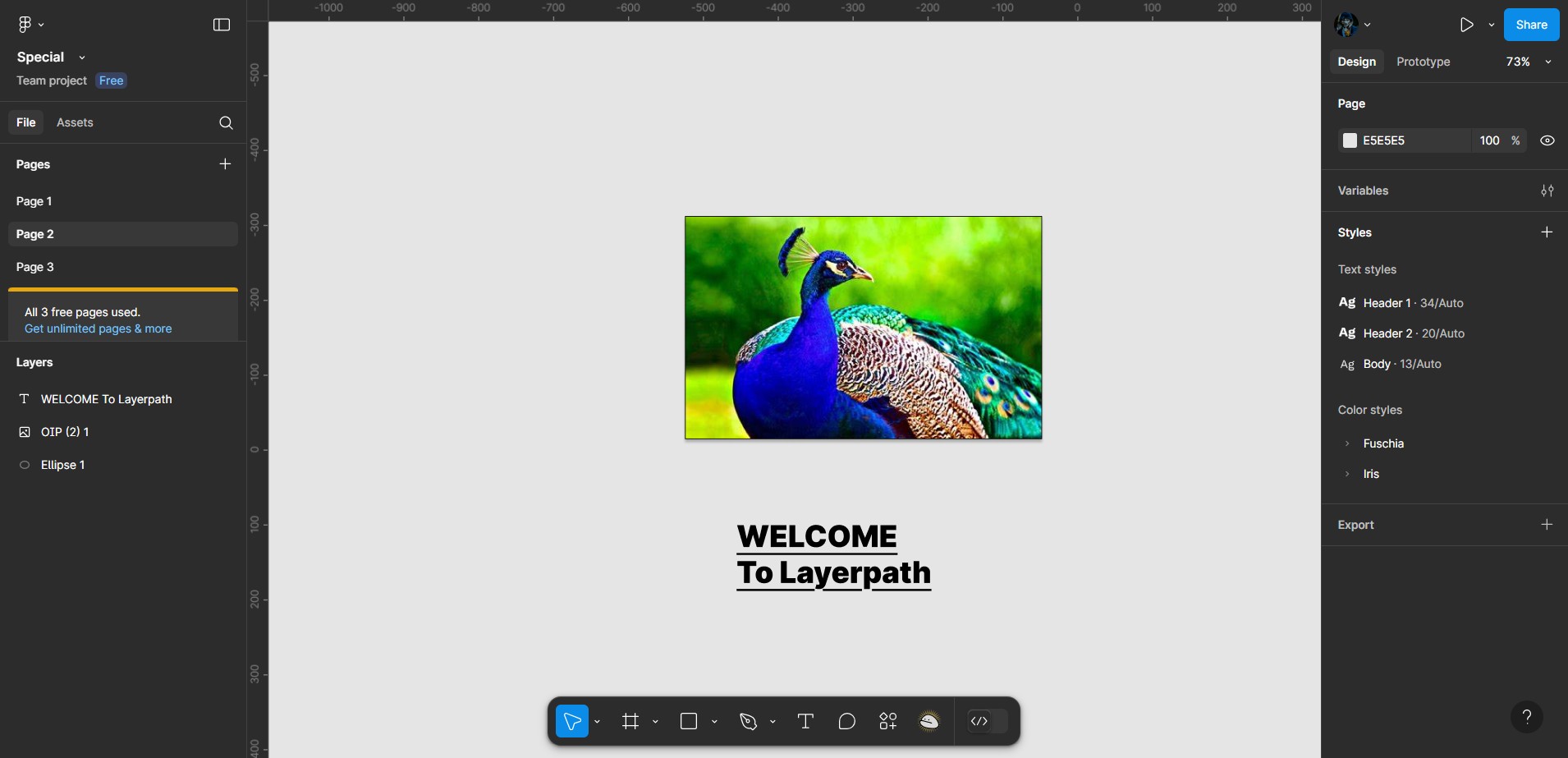The image size is (1568, 758).
Task: Switch to the Design tab
Action: click(x=1356, y=62)
